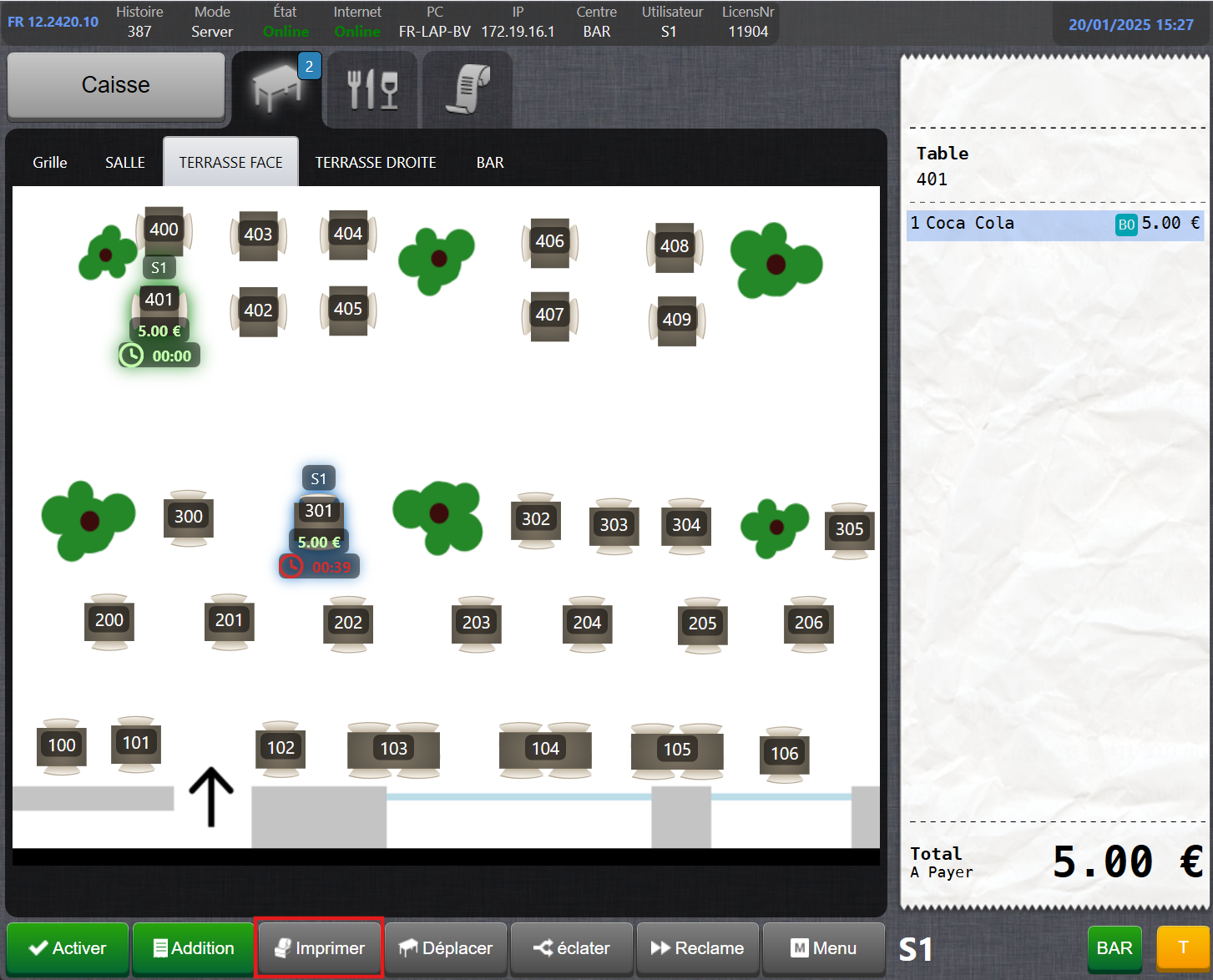Switch to the TERRASSE DROITE tab
This screenshot has width=1213, height=980.
(x=376, y=163)
